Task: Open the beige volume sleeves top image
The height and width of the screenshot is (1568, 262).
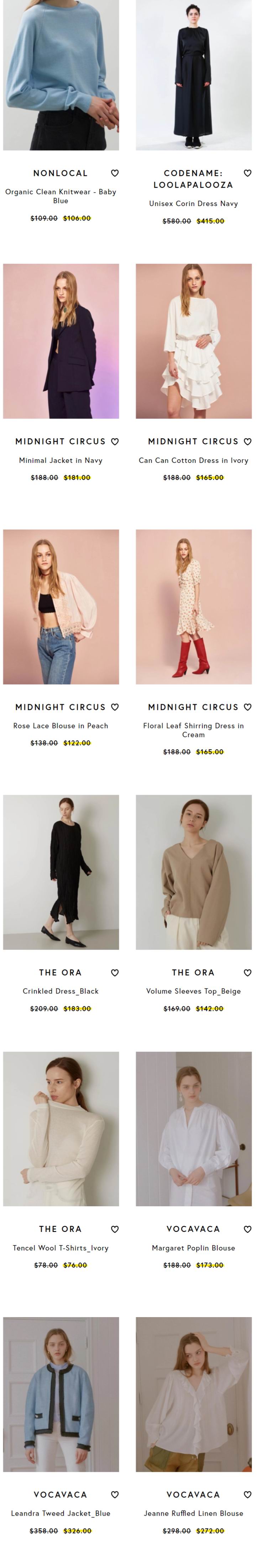Action: (193, 872)
